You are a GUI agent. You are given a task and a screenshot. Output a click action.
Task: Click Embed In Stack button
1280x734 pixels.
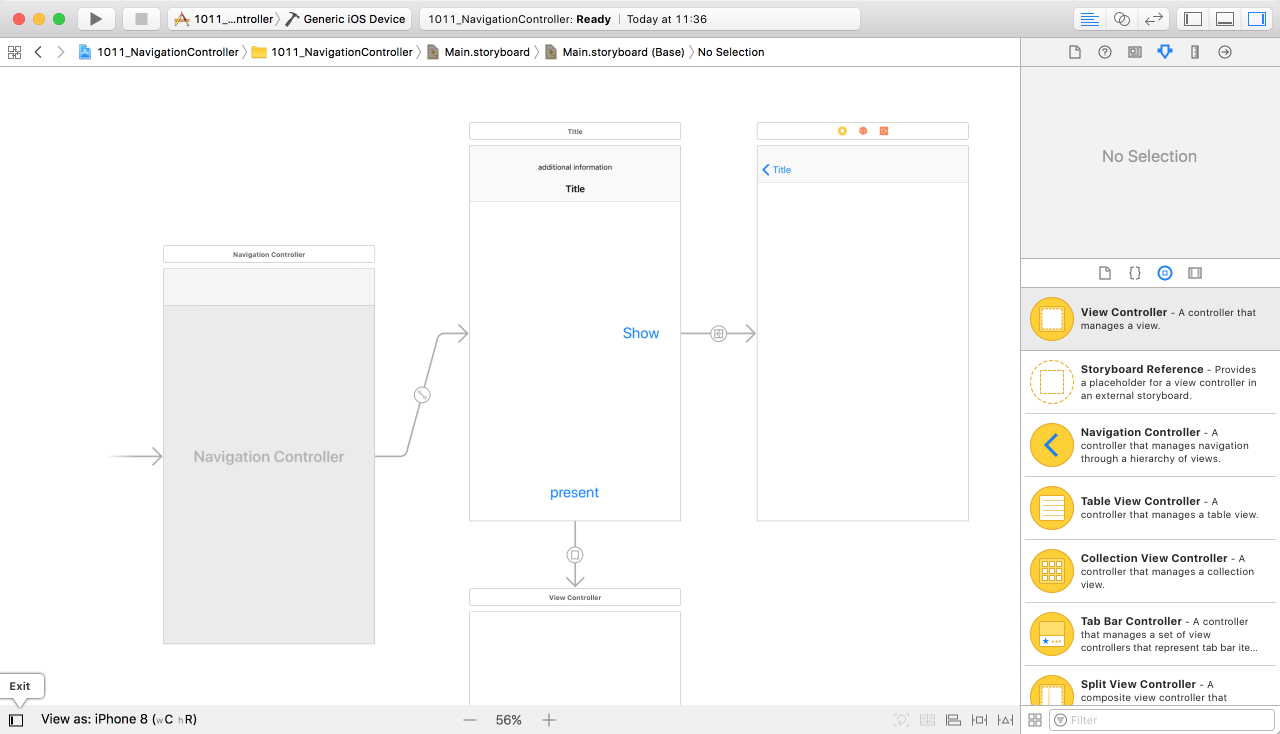927,720
